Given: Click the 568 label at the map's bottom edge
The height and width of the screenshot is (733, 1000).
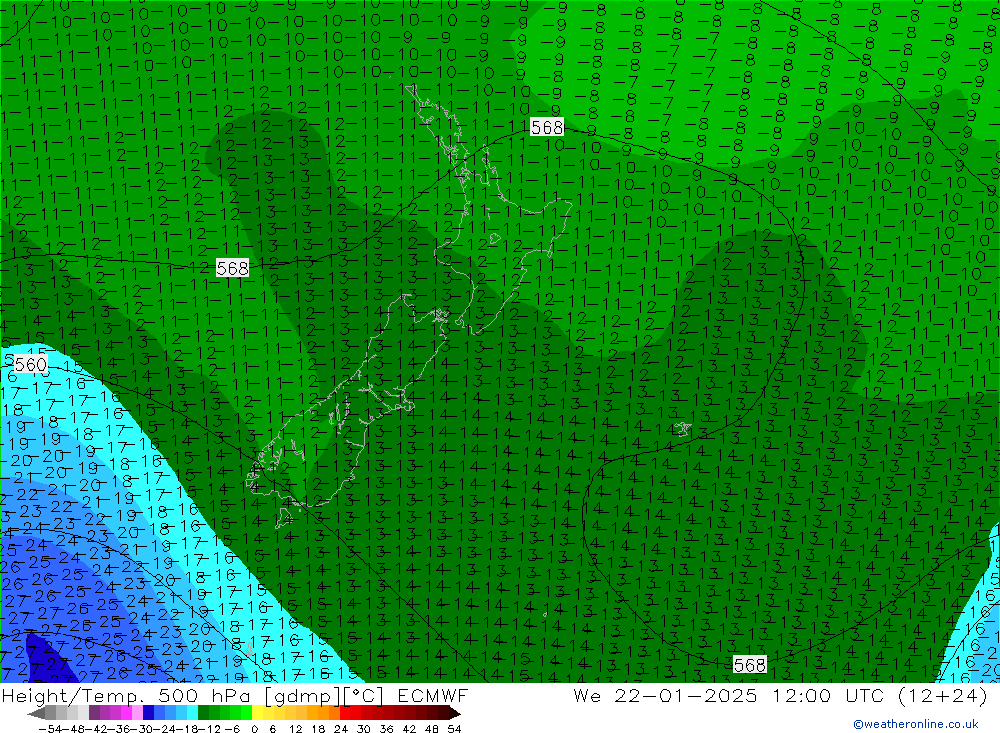Looking at the screenshot, I should tap(749, 665).
